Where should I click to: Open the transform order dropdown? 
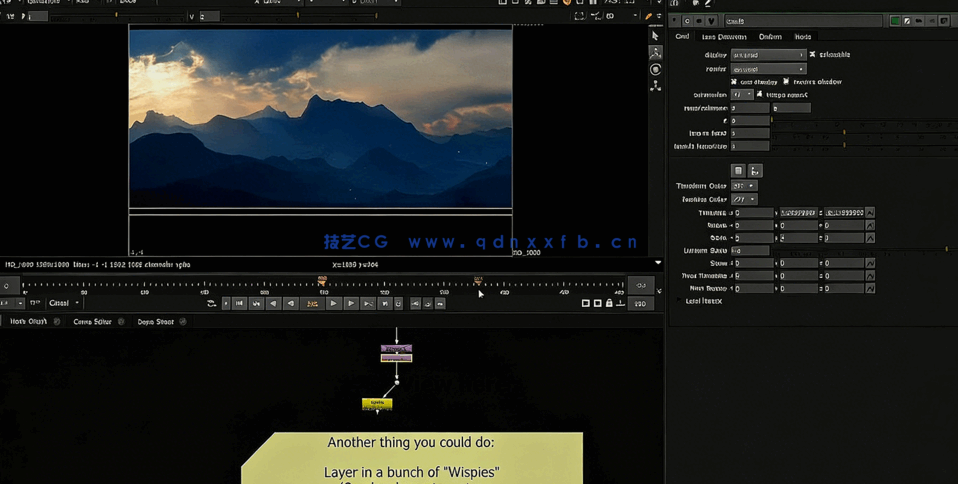click(743, 186)
